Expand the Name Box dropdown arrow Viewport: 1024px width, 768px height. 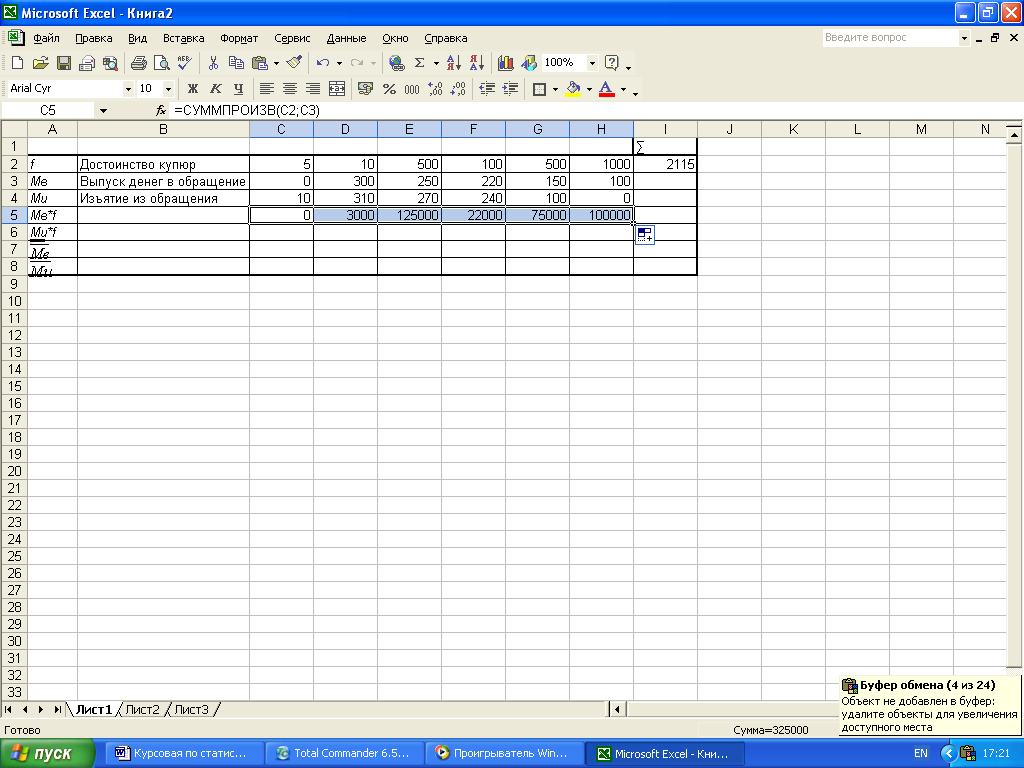(x=103, y=110)
